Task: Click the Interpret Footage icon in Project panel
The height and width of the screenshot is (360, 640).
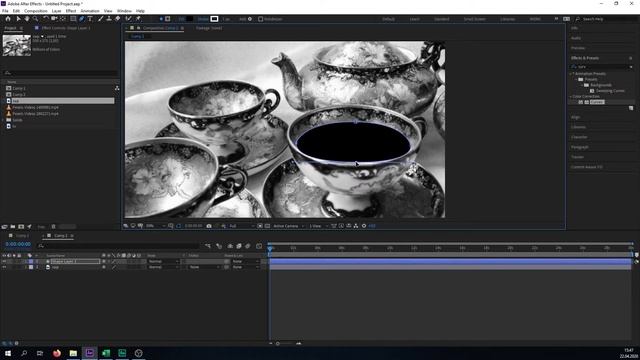Action: pyautogui.click(x=4, y=227)
